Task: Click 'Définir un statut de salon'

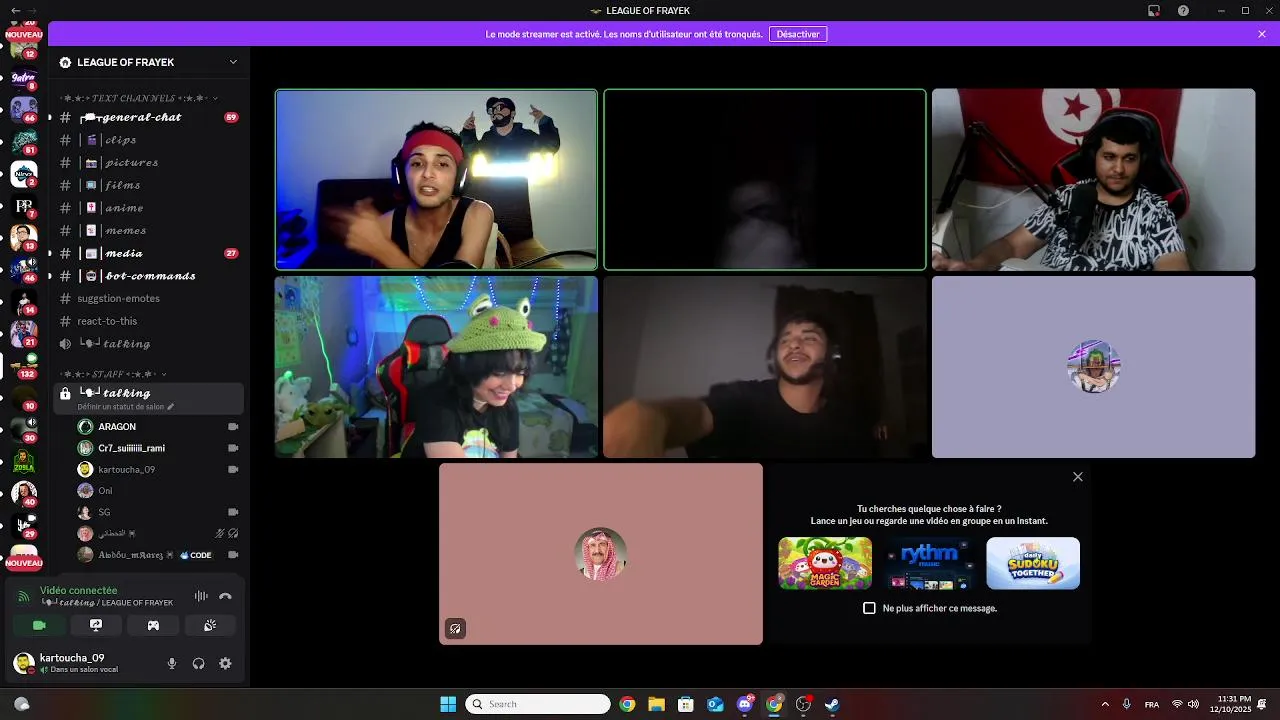Action: click(125, 407)
